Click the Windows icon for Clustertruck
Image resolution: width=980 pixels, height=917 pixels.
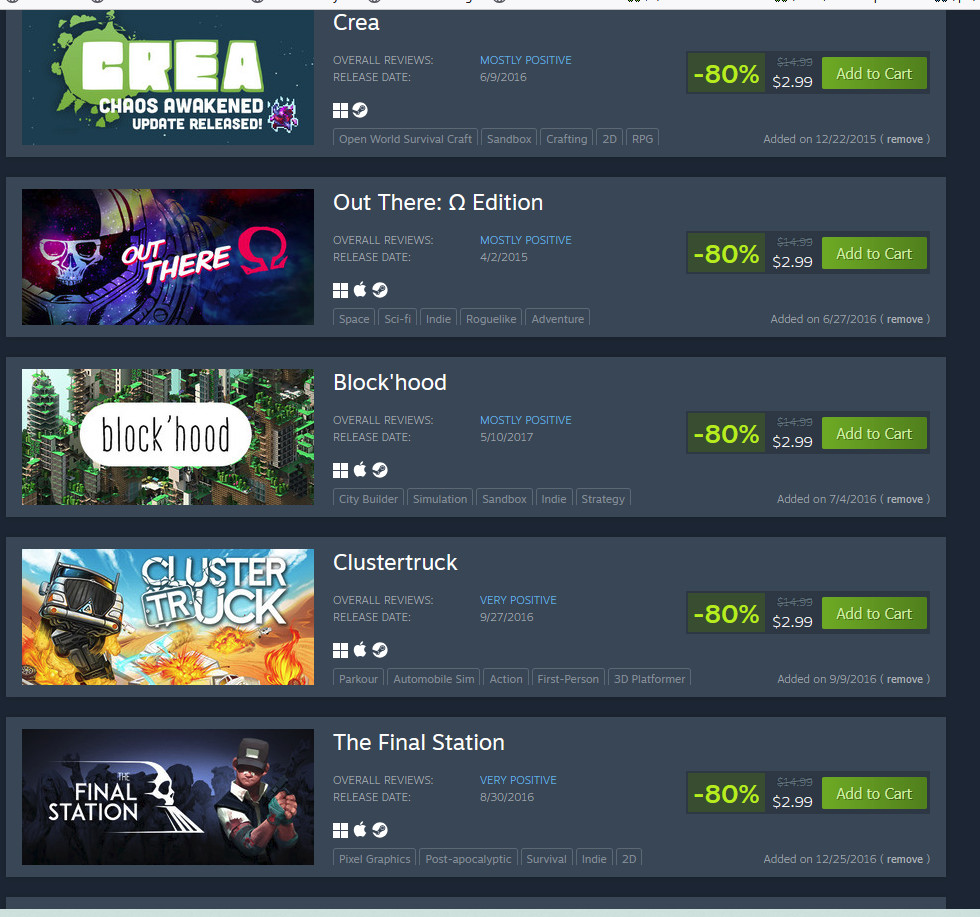click(340, 651)
